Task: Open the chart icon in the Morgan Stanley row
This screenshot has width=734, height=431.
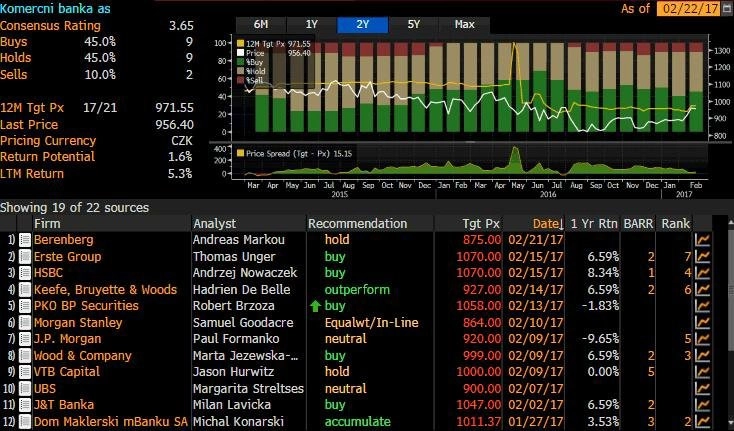Action: 703,322
